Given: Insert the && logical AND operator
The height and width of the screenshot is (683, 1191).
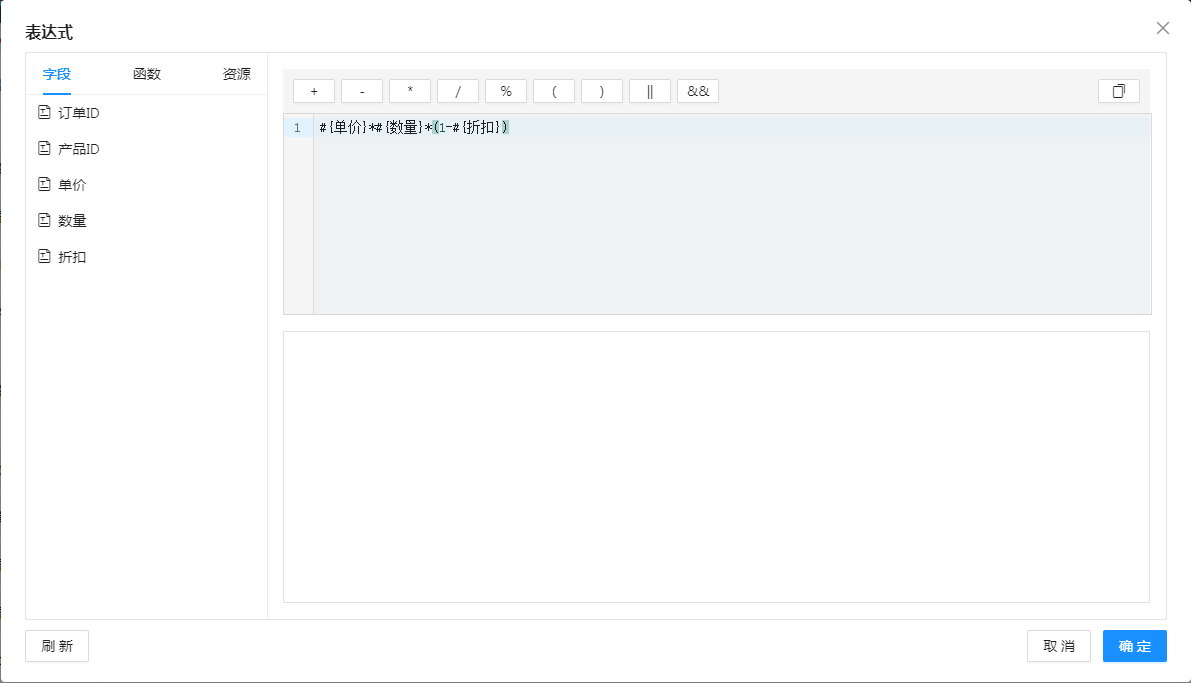Looking at the screenshot, I should point(698,91).
